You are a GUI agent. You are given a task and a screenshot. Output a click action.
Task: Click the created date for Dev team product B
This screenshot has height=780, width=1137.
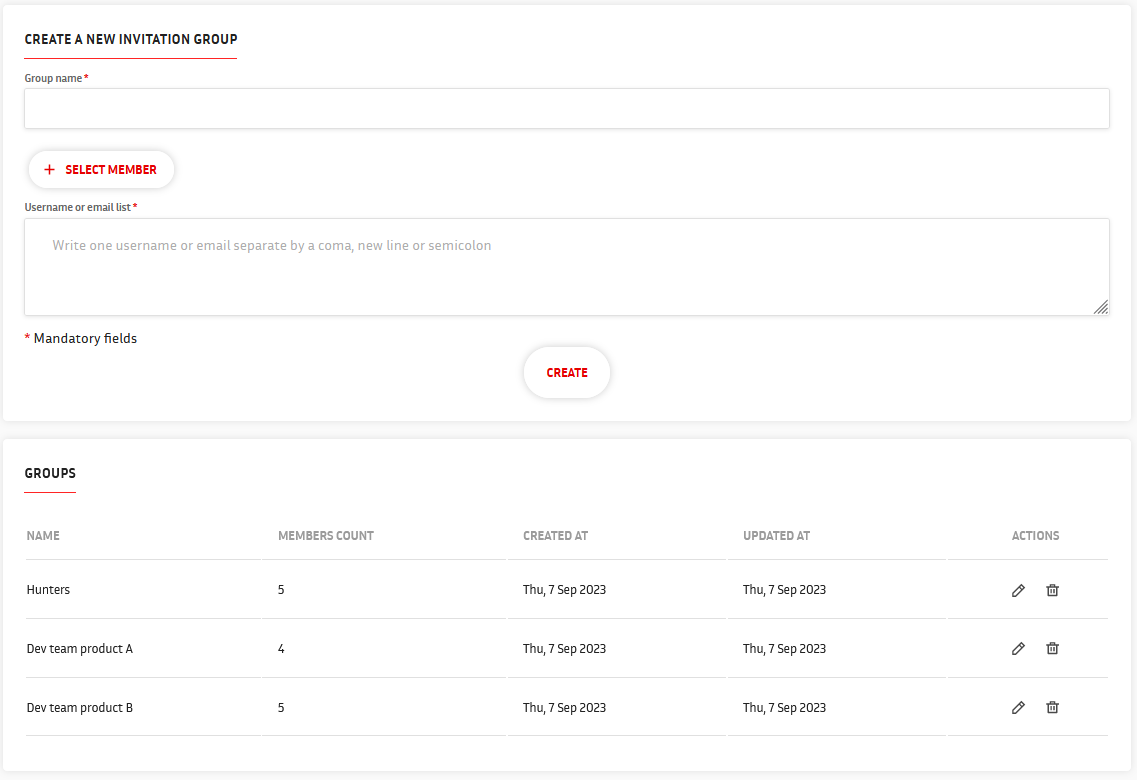pyautogui.click(x=564, y=708)
